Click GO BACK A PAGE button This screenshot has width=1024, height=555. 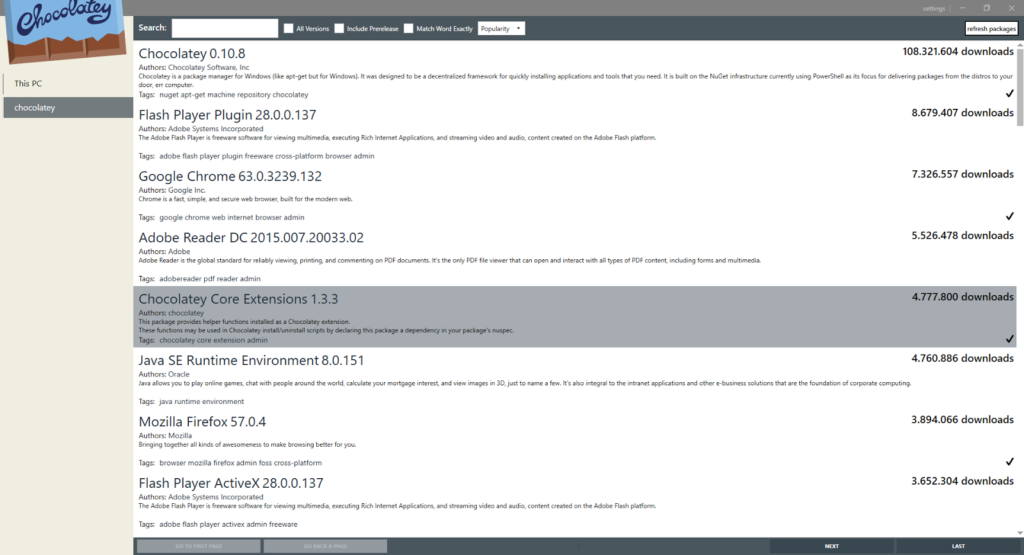pos(325,546)
